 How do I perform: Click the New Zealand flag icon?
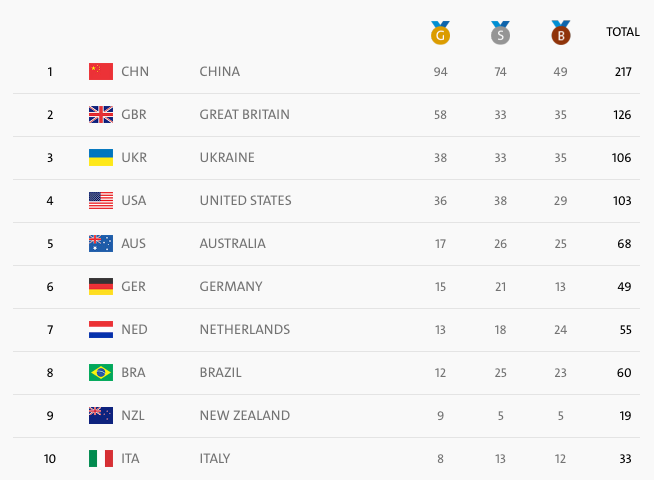tap(101, 415)
